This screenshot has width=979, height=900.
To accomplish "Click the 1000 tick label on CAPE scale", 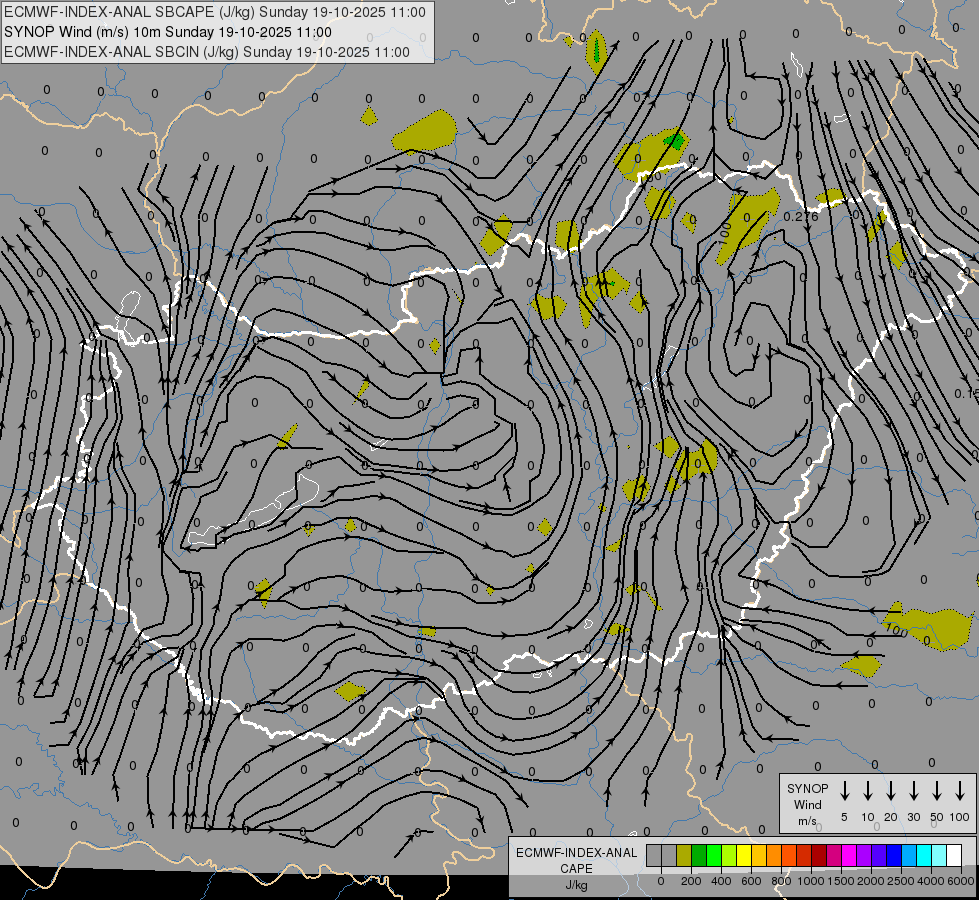I will [x=811, y=881].
